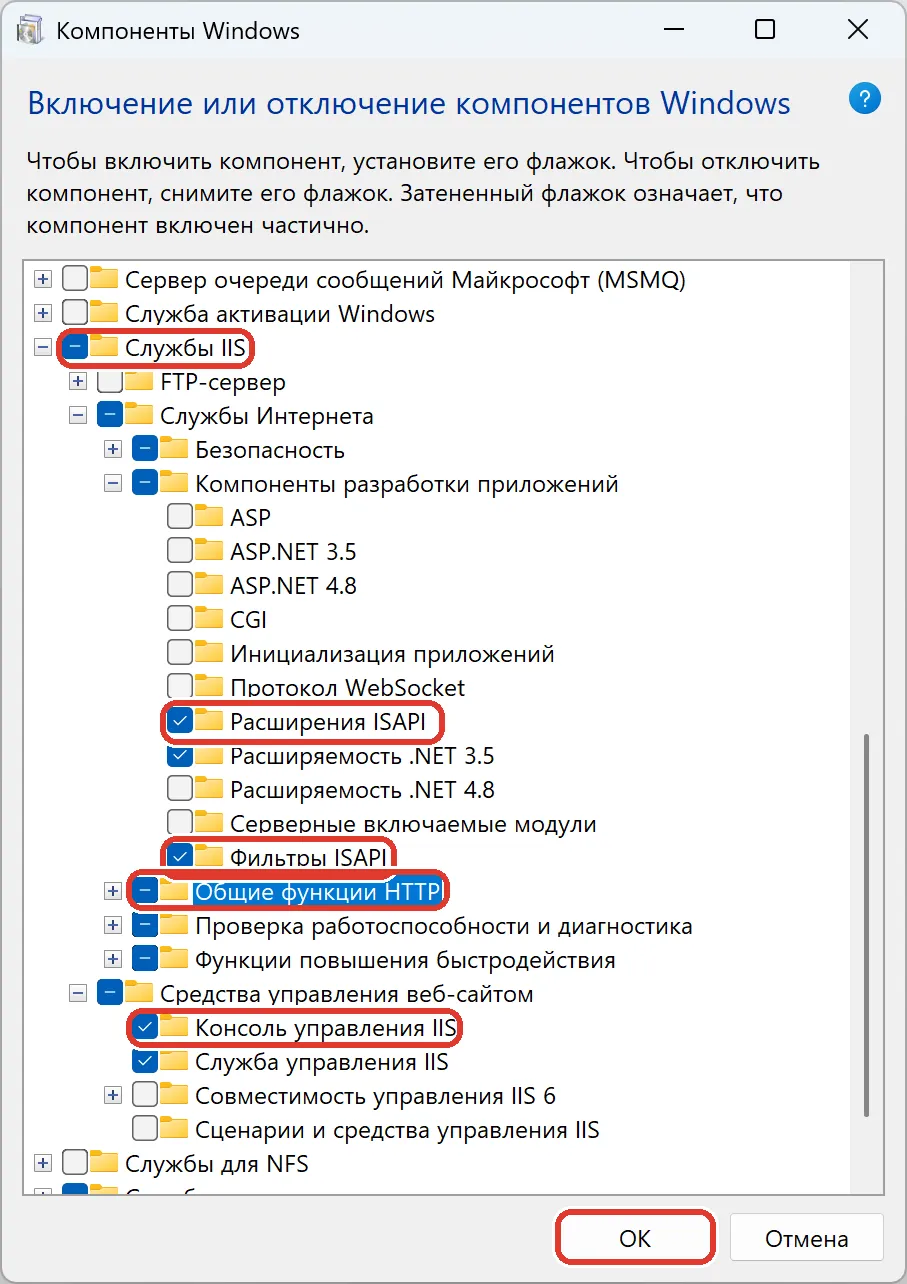This screenshot has width=907, height=1284.
Task: Click the folder icon beside Безопасность
Action: pos(174,449)
